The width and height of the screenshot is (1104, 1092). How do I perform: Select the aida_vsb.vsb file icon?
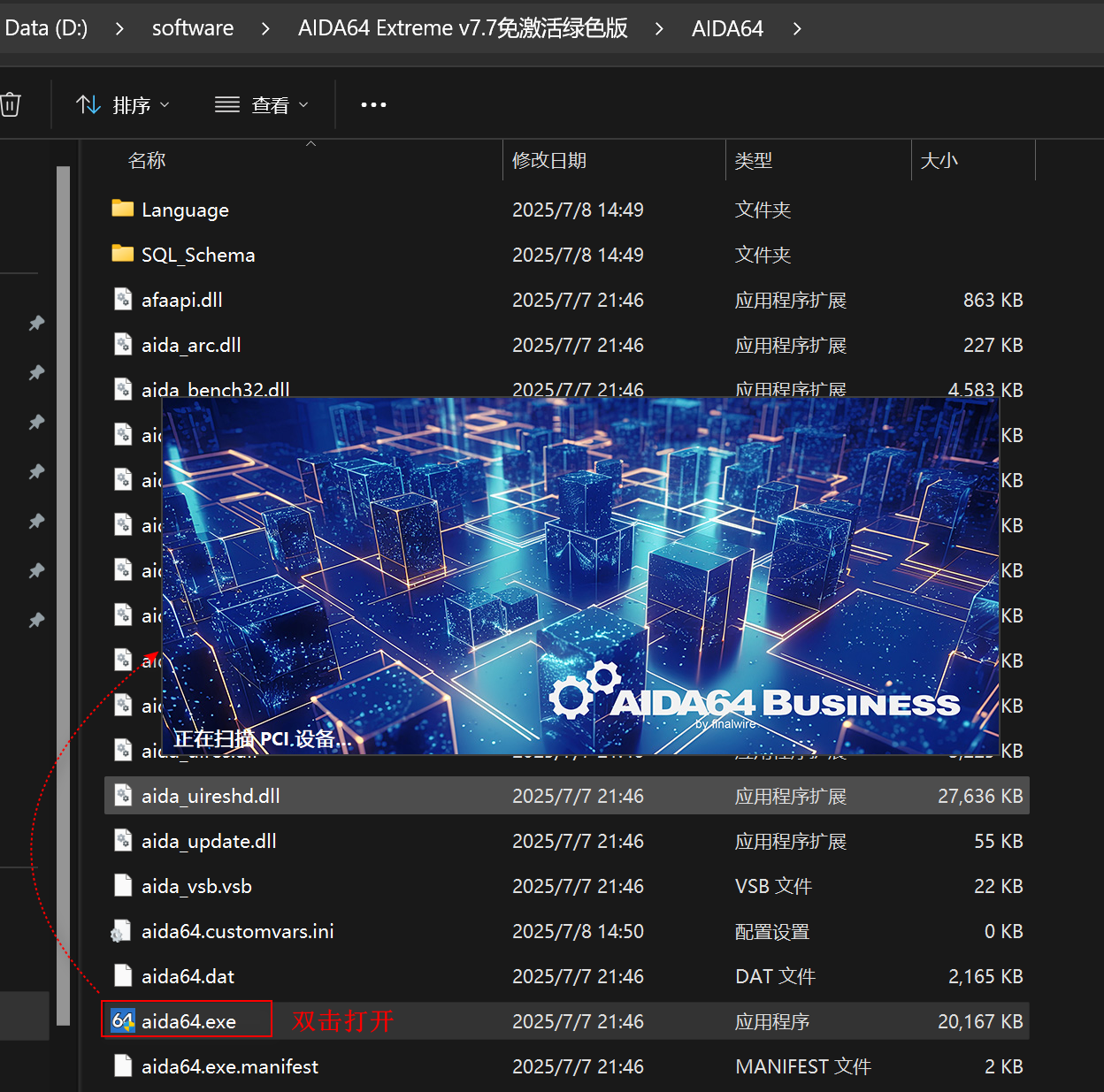(123, 885)
